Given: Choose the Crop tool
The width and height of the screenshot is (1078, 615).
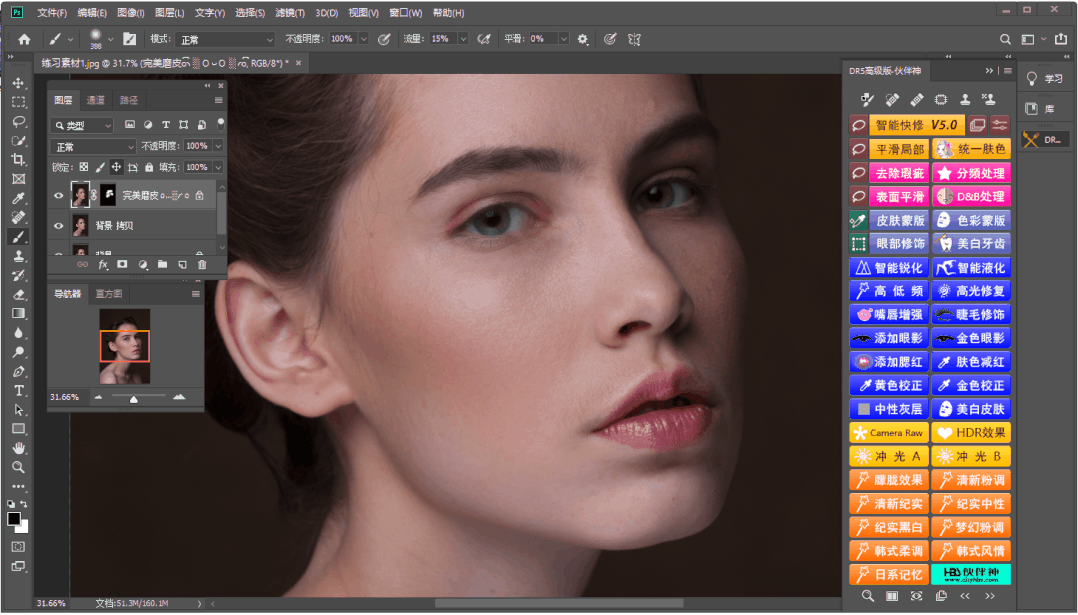Looking at the screenshot, I should tap(18, 159).
